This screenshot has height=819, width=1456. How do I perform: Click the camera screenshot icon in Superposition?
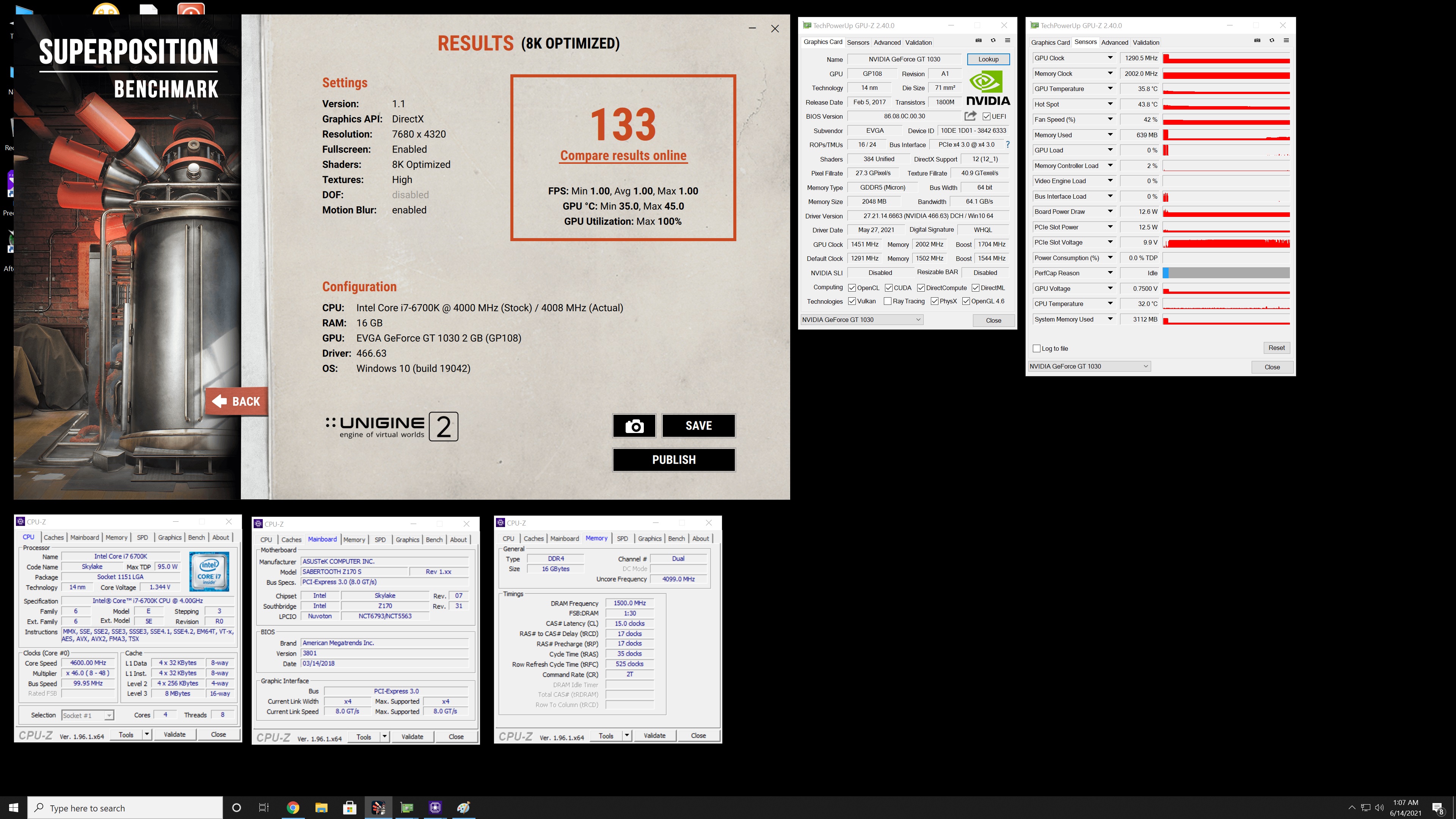[x=634, y=425]
